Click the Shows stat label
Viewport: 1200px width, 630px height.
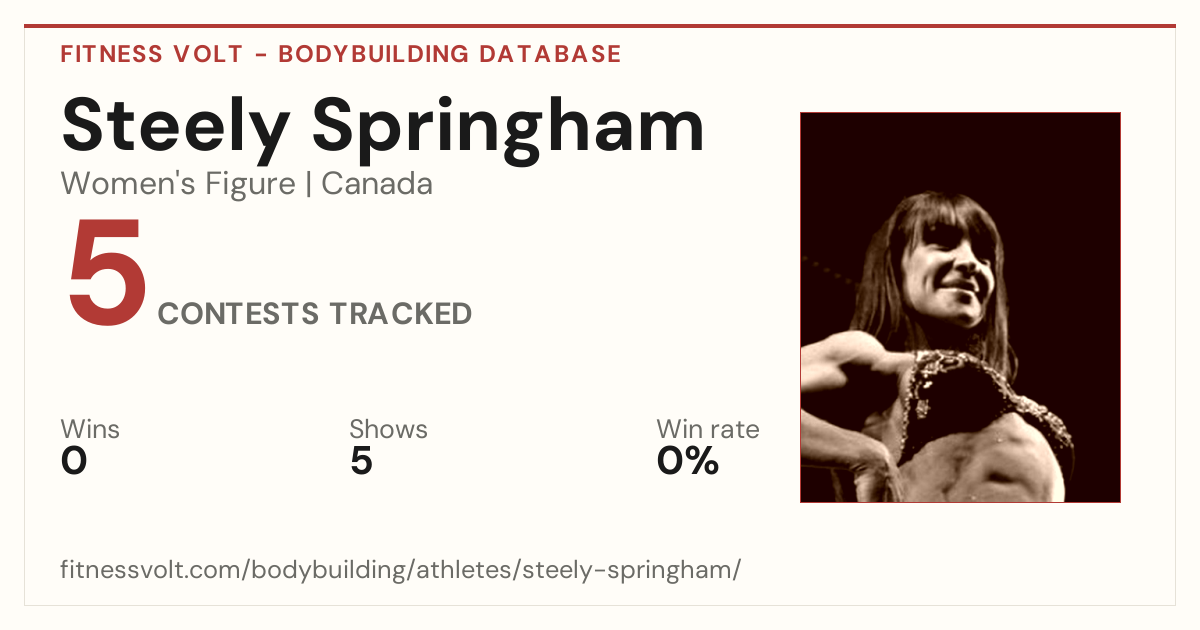click(388, 430)
